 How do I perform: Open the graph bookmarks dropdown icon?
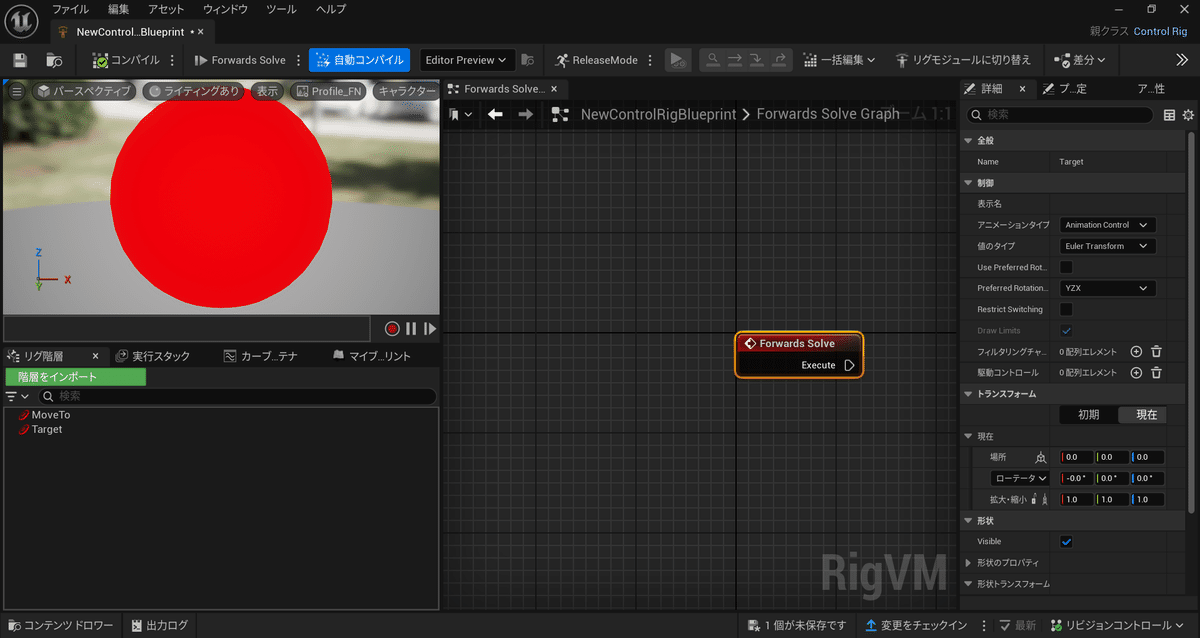461,115
